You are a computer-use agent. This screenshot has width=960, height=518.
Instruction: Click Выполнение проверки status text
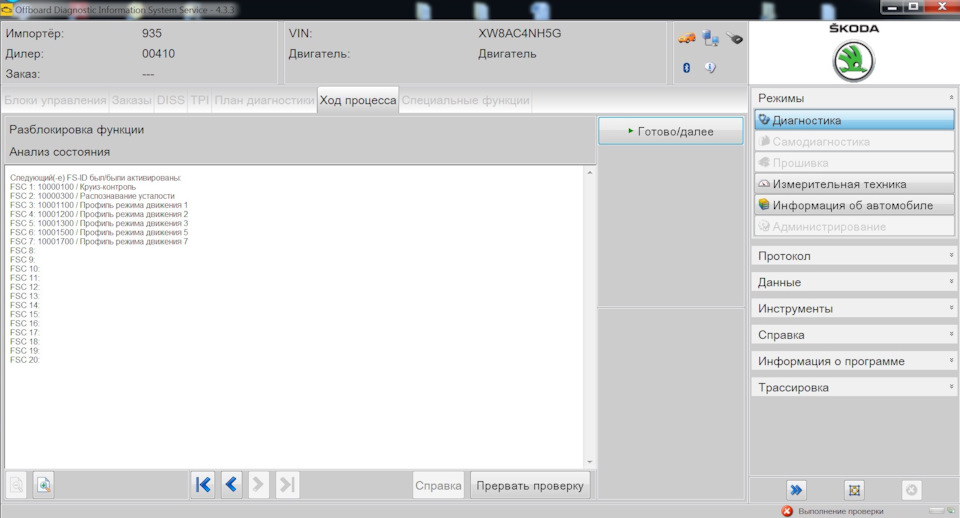841,511
